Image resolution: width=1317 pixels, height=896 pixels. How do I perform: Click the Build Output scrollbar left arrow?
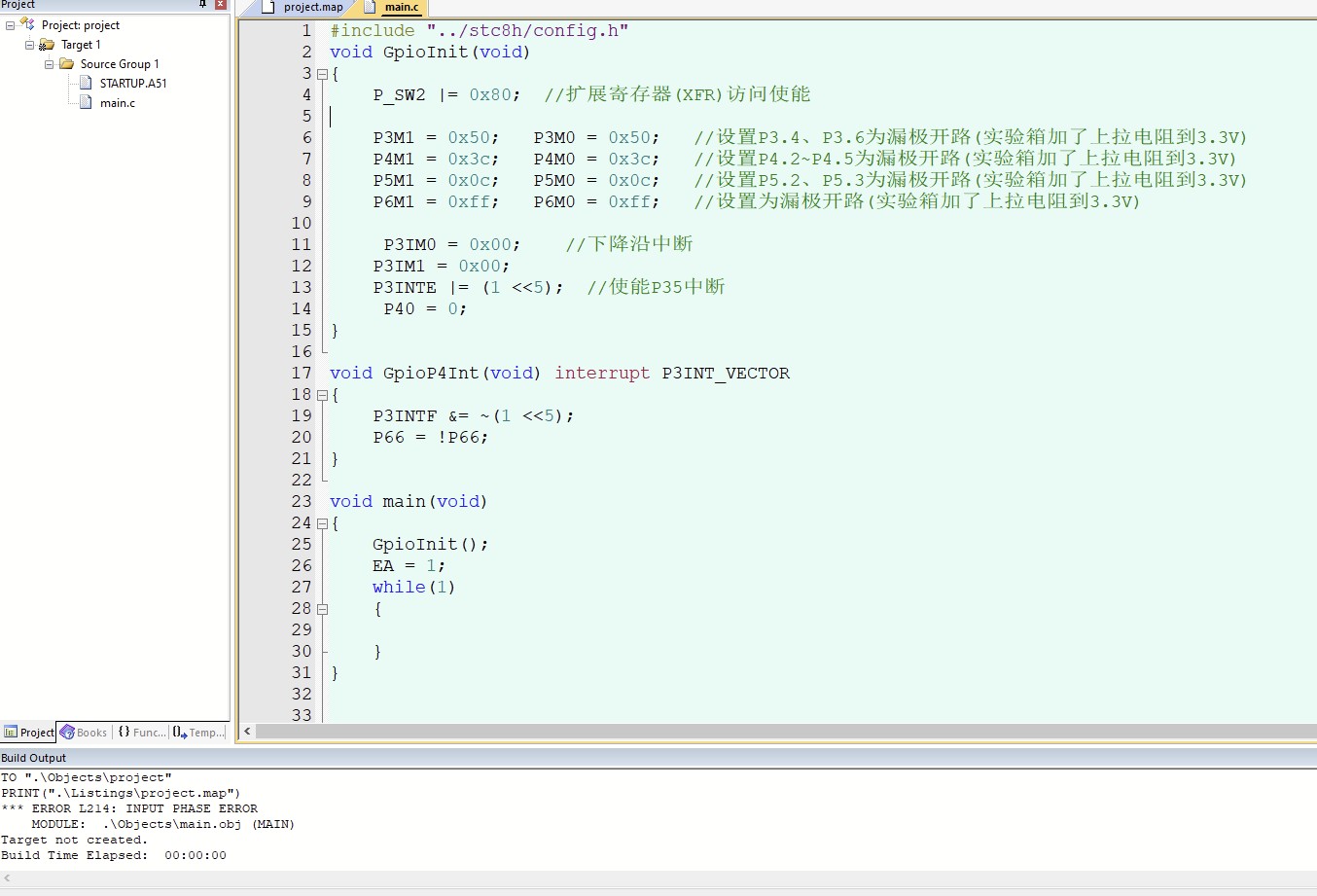point(7,878)
